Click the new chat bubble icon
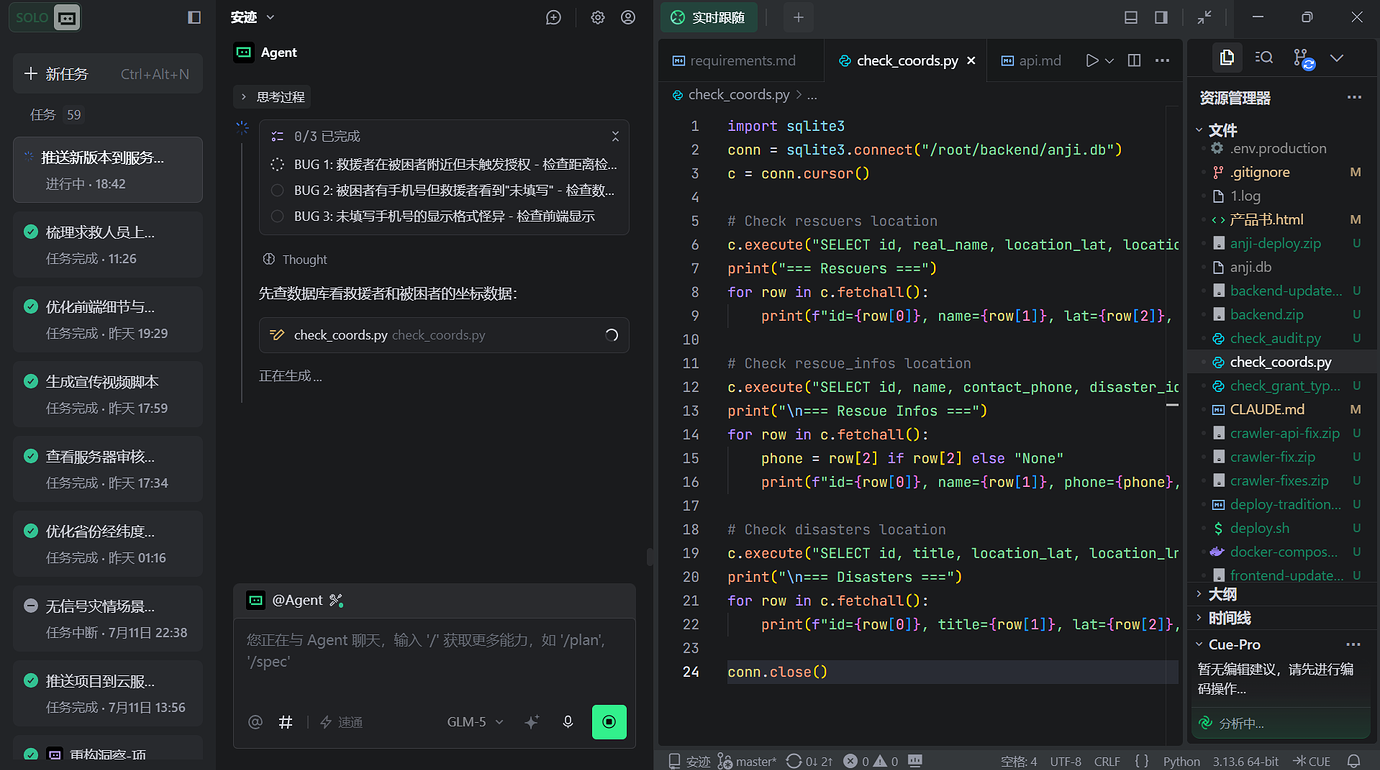Image resolution: width=1380 pixels, height=770 pixels. click(554, 17)
